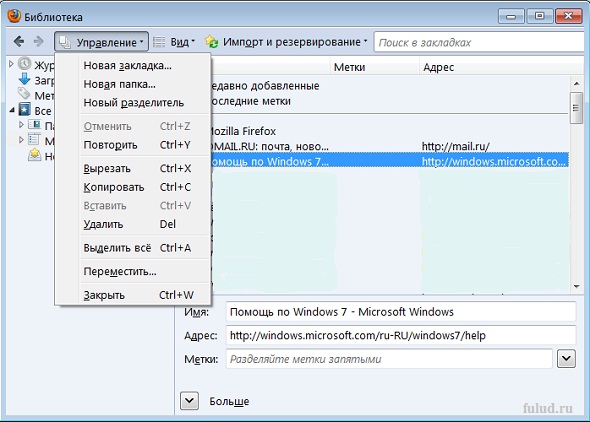Open the Управление dropdown button

coord(101,42)
